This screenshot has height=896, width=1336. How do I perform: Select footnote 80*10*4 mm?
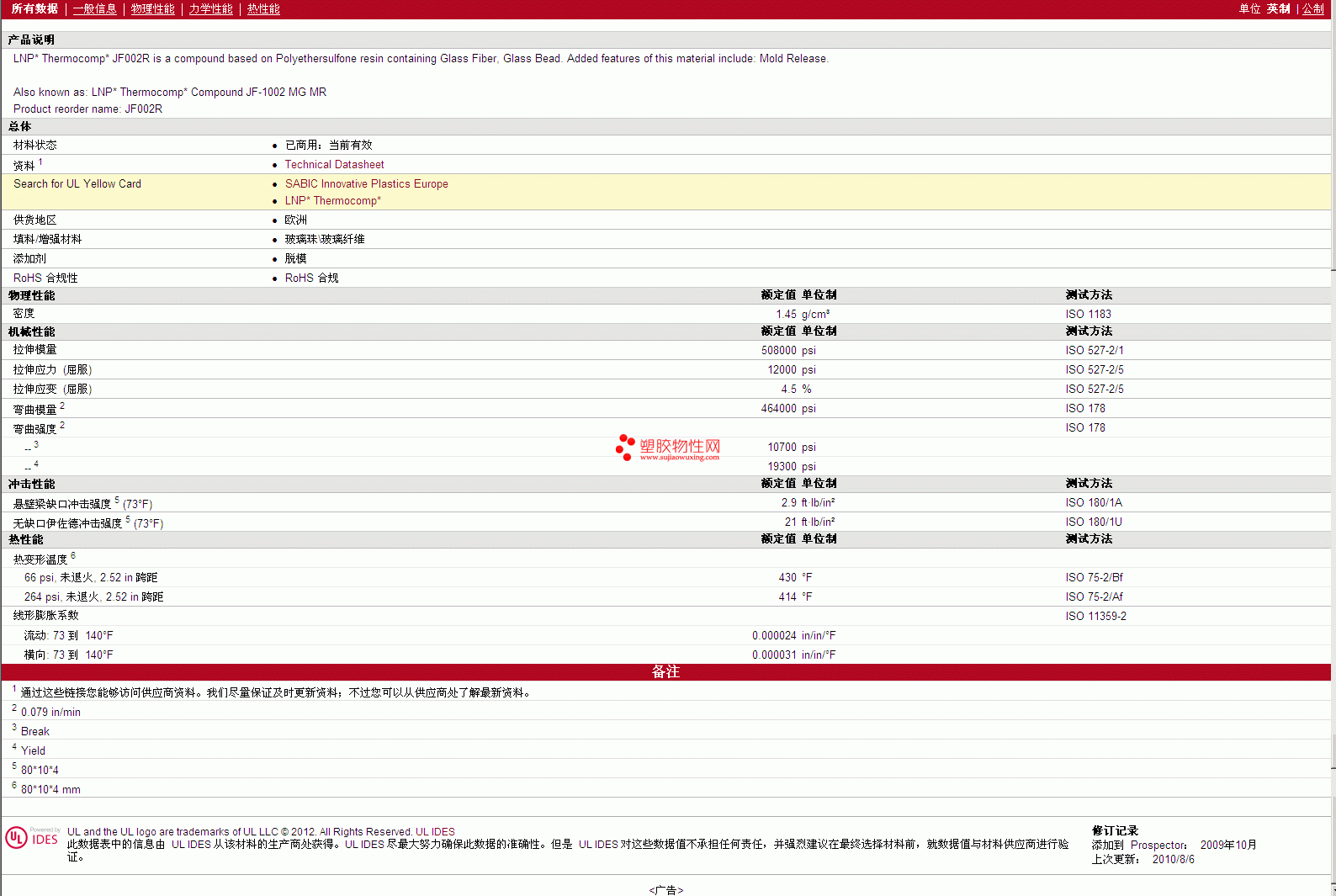pos(50,790)
